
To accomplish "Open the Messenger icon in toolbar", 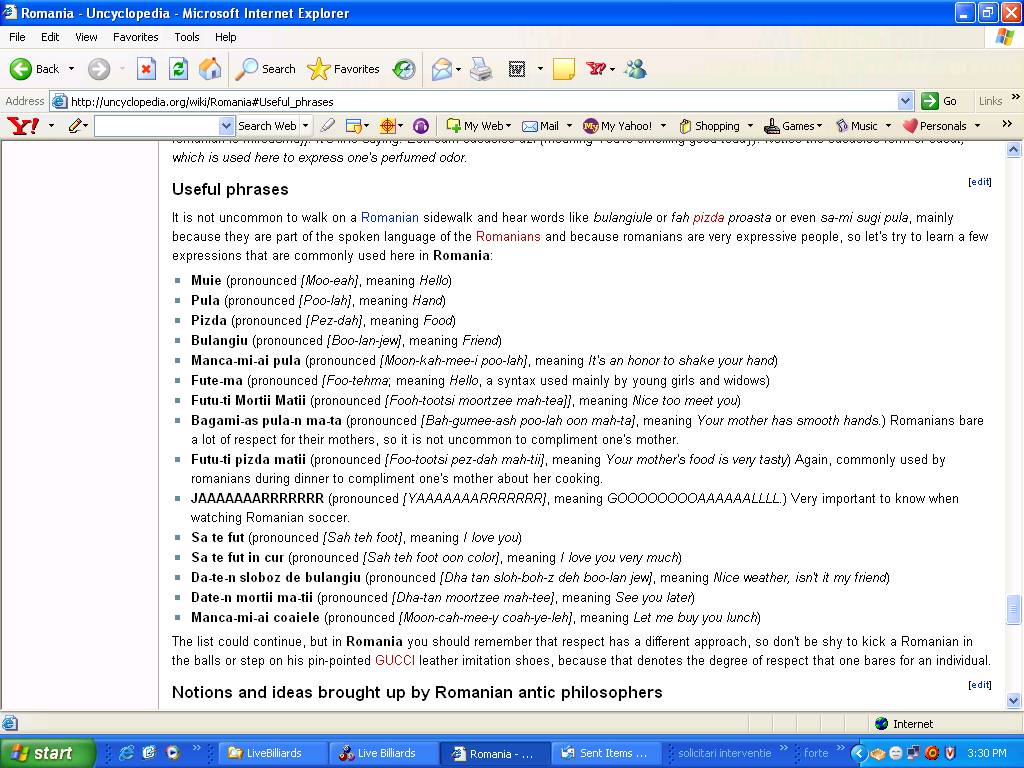I will (635, 69).
